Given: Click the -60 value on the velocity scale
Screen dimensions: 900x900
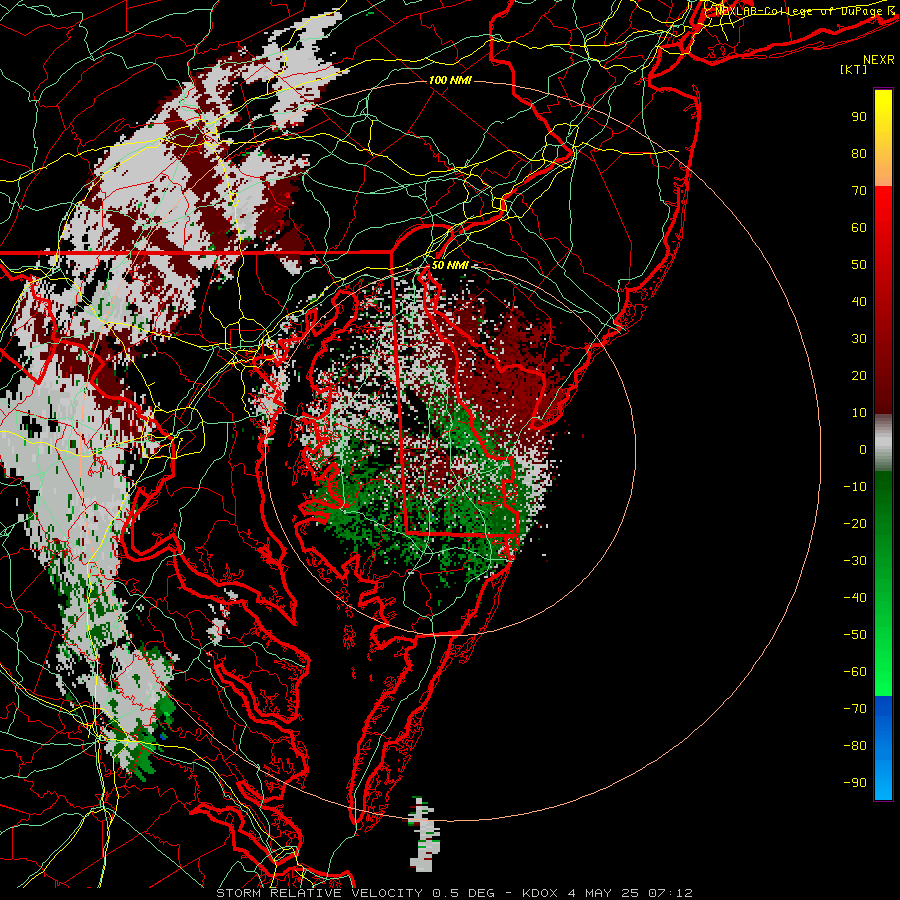Looking at the screenshot, I should coord(855,672).
